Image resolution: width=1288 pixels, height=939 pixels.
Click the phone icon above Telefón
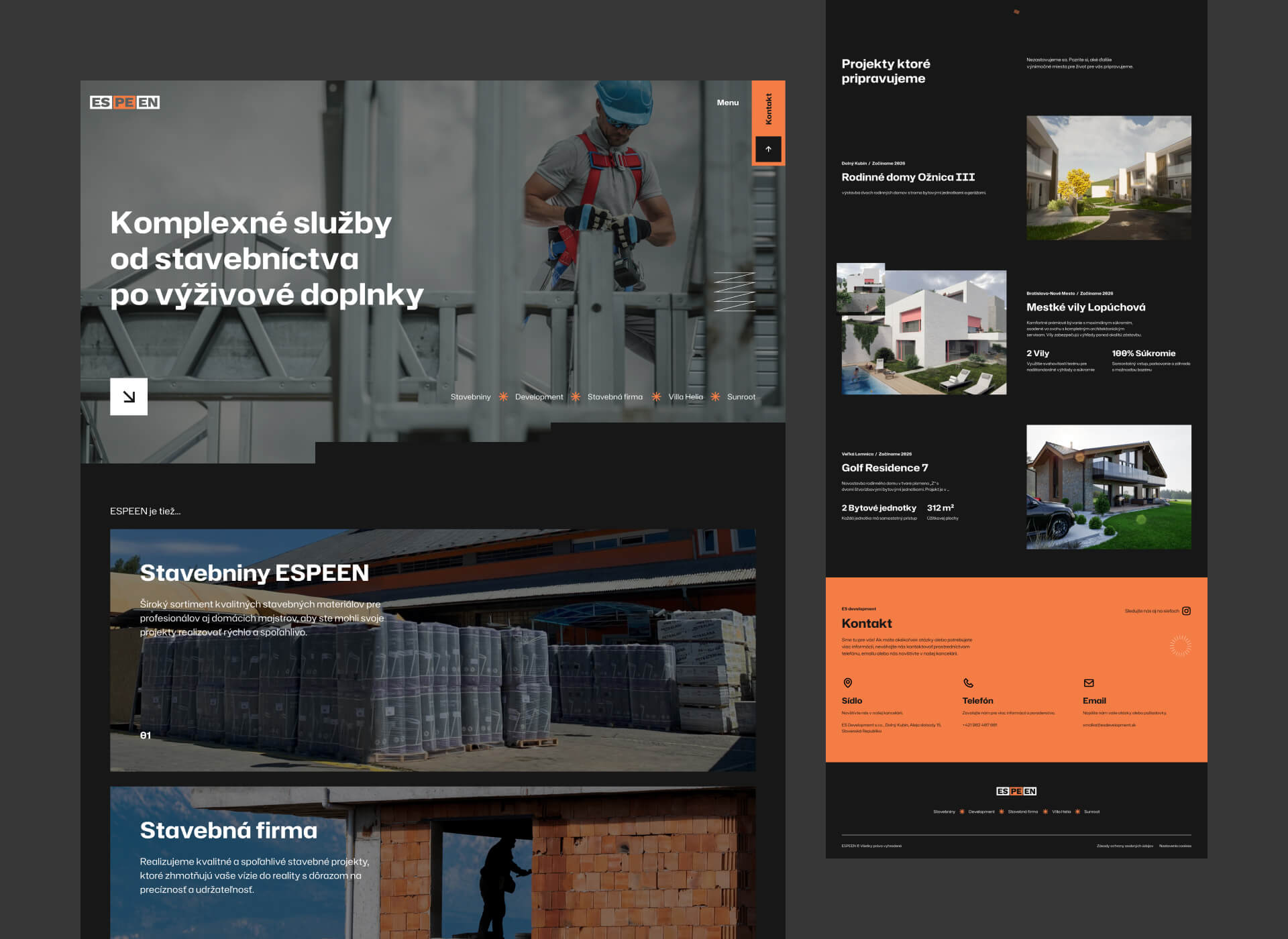968,683
